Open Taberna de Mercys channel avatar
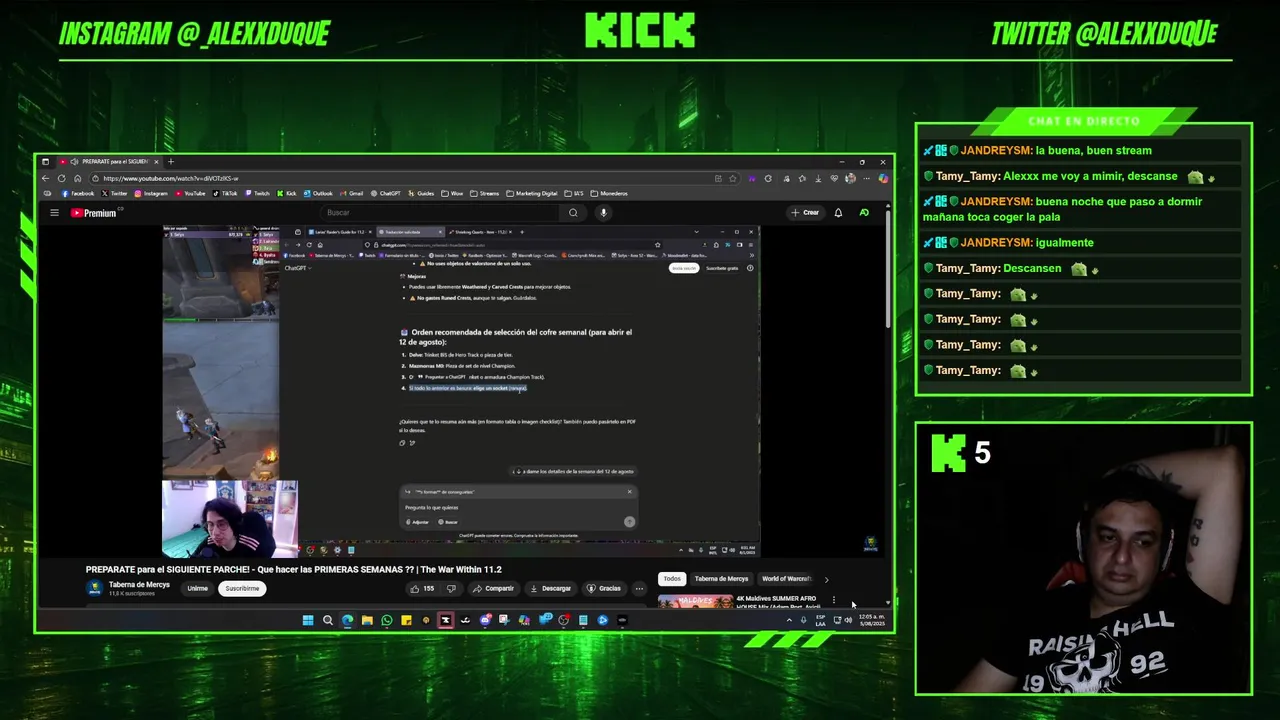The image size is (1280, 720). tap(95, 588)
